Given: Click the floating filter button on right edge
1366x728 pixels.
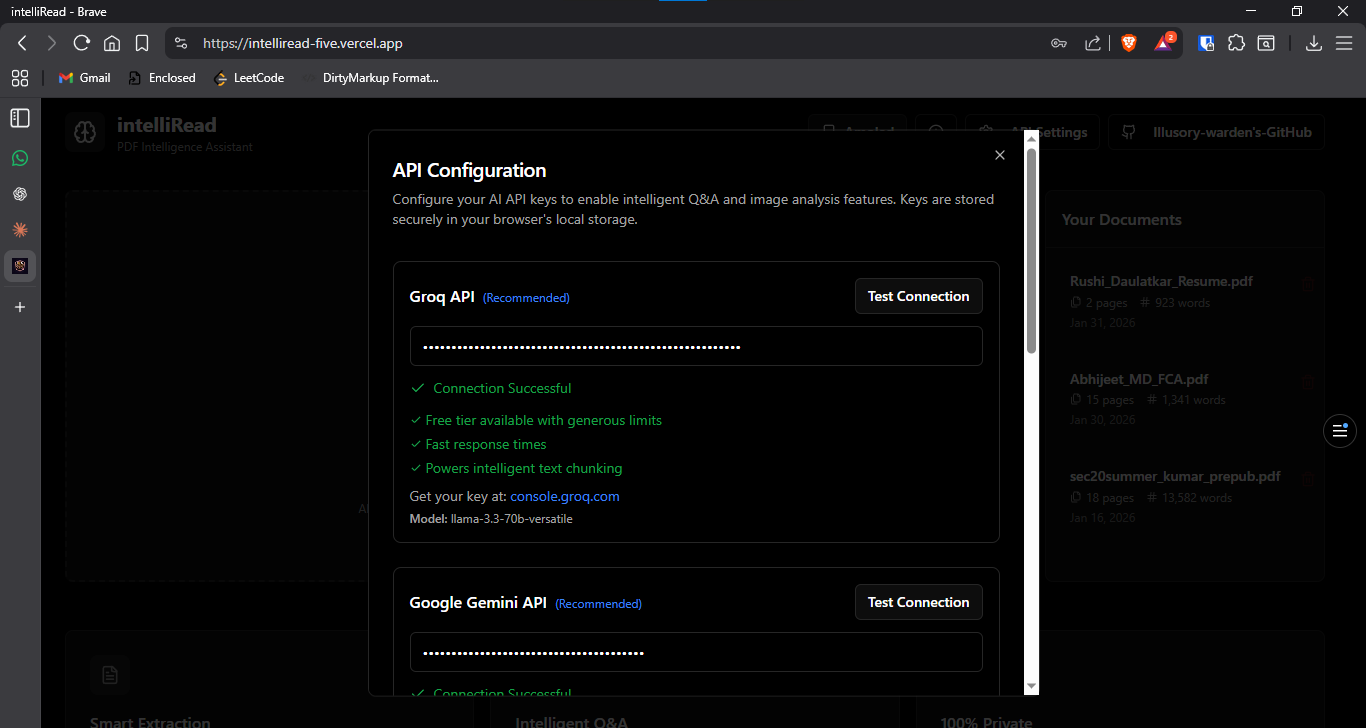Looking at the screenshot, I should pos(1340,431).
